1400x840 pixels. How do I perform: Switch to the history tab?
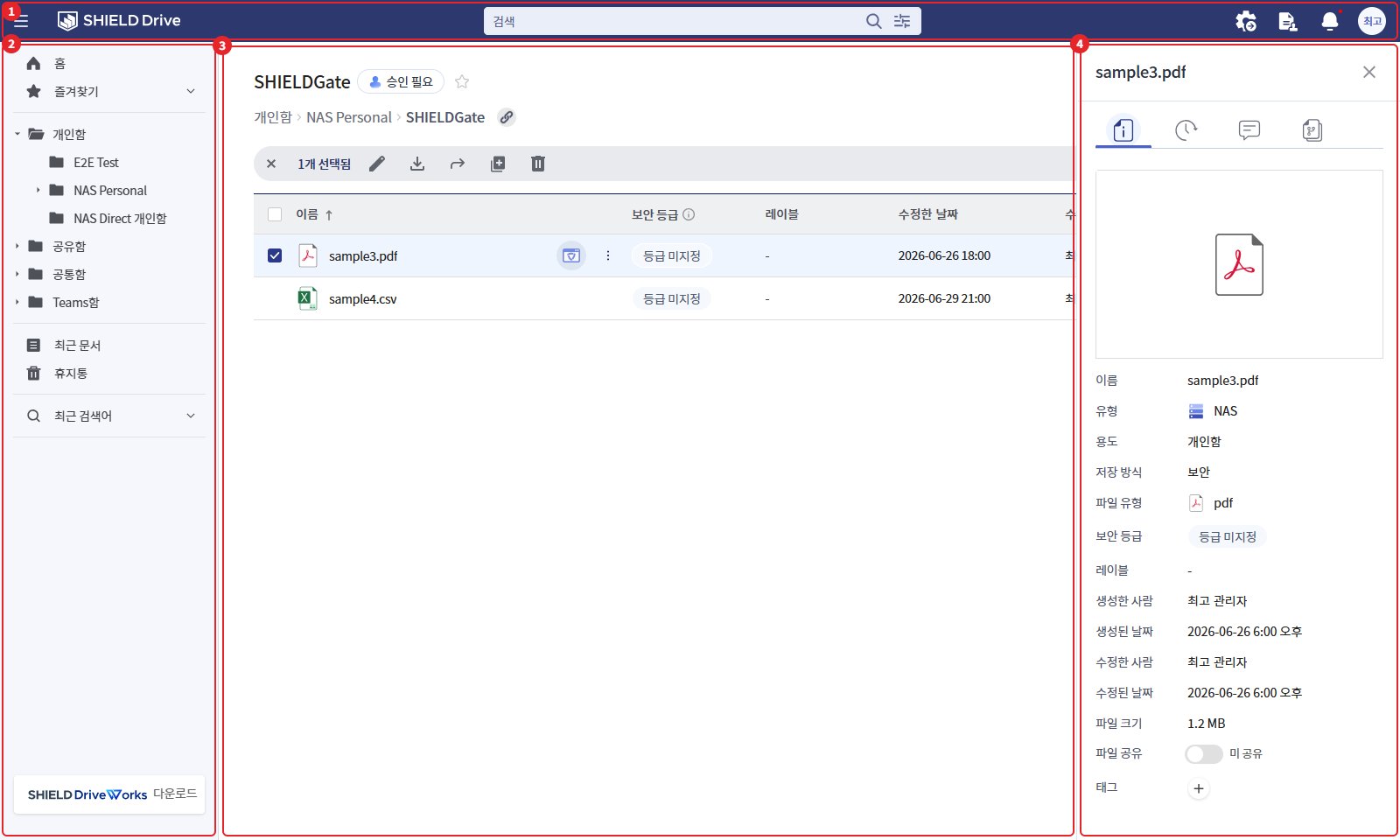1186,130
